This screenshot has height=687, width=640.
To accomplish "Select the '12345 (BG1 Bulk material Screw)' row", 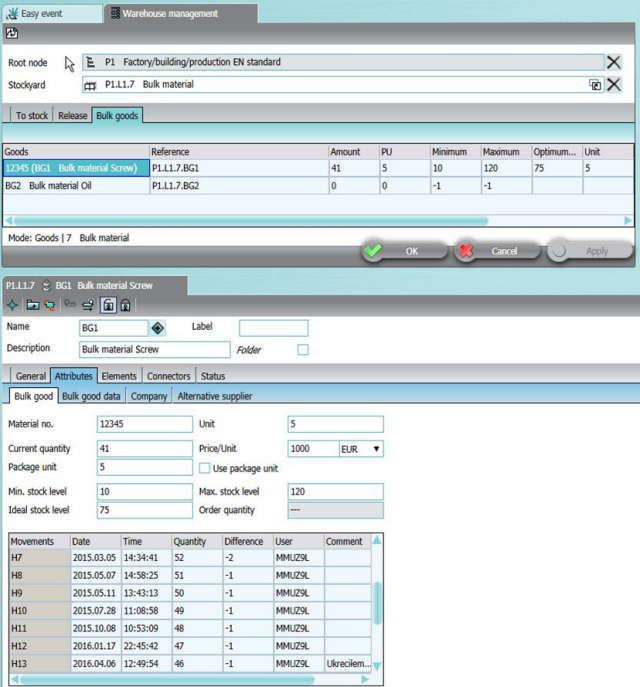I will pos(318,168).
